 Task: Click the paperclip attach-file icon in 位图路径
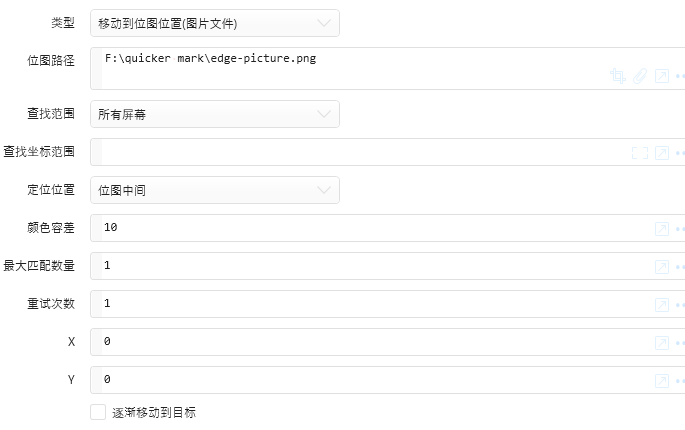[x=640, y=76]
